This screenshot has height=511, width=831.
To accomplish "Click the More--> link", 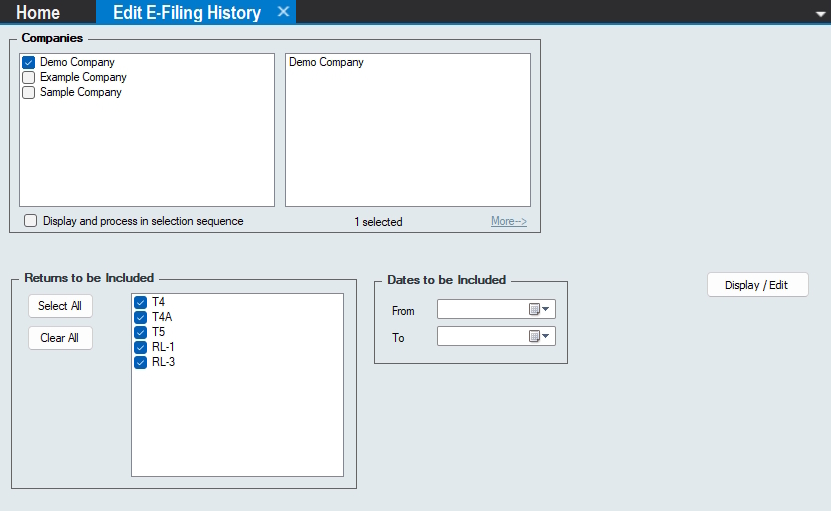I will pyautogui.click(x=508, y=221).
